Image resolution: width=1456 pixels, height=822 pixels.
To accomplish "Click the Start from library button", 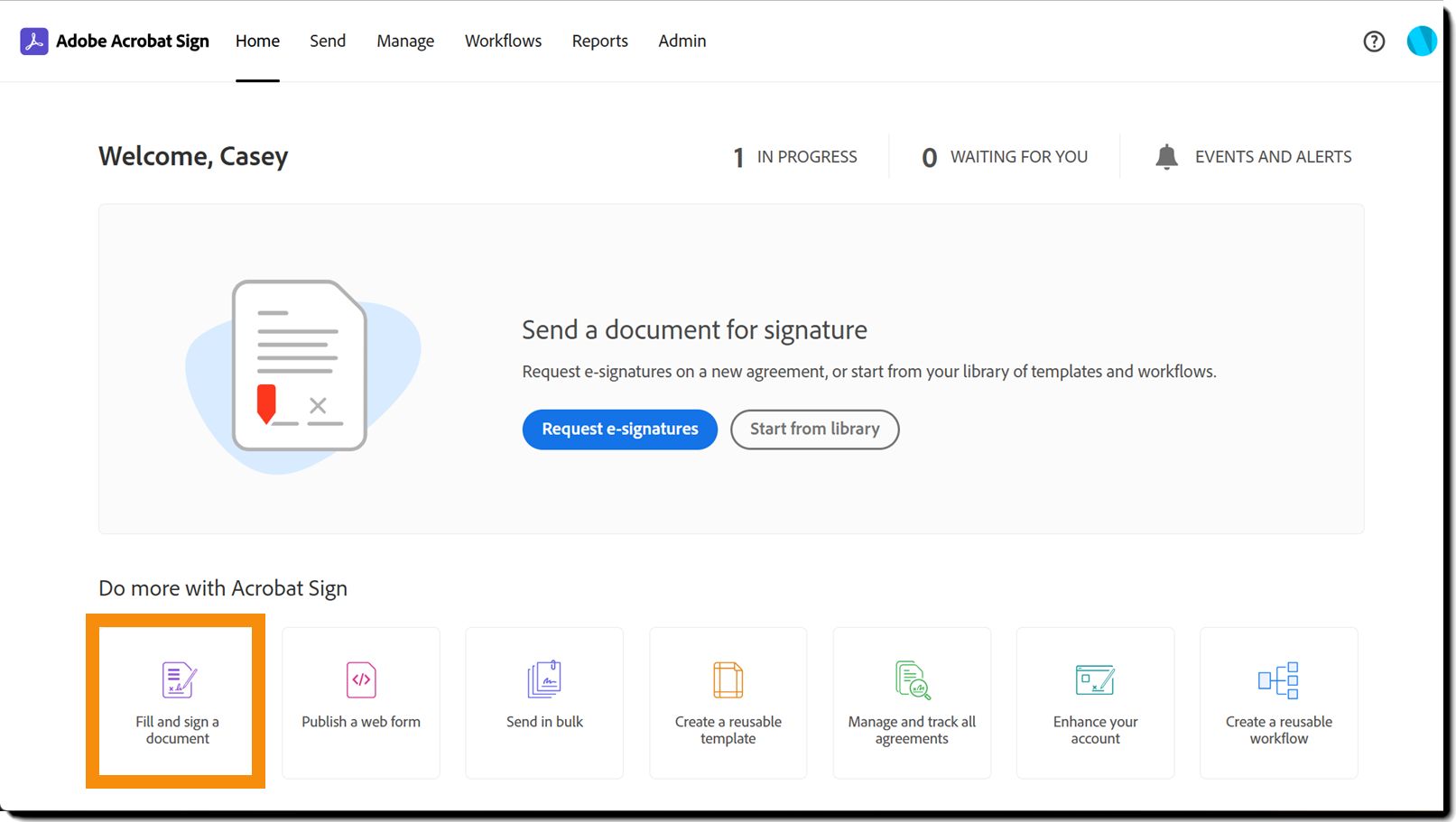I will pyautogui.click(x=815, y=429).
